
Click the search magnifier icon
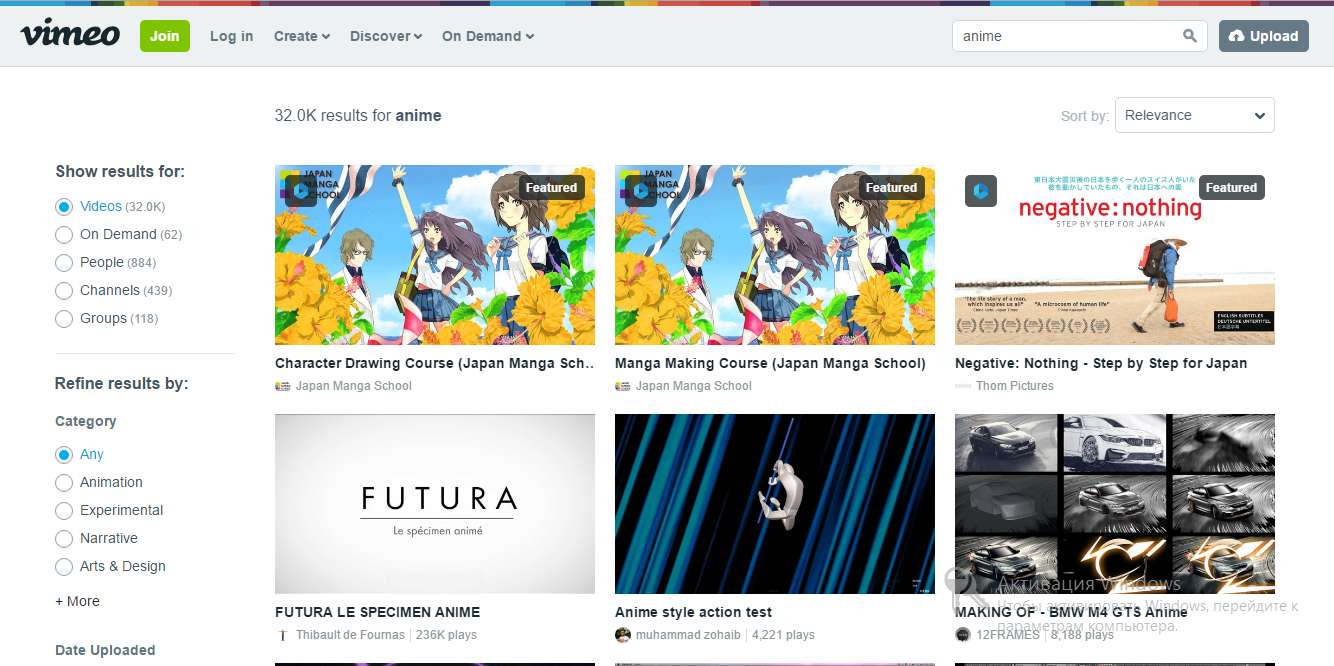[1189, 36]
